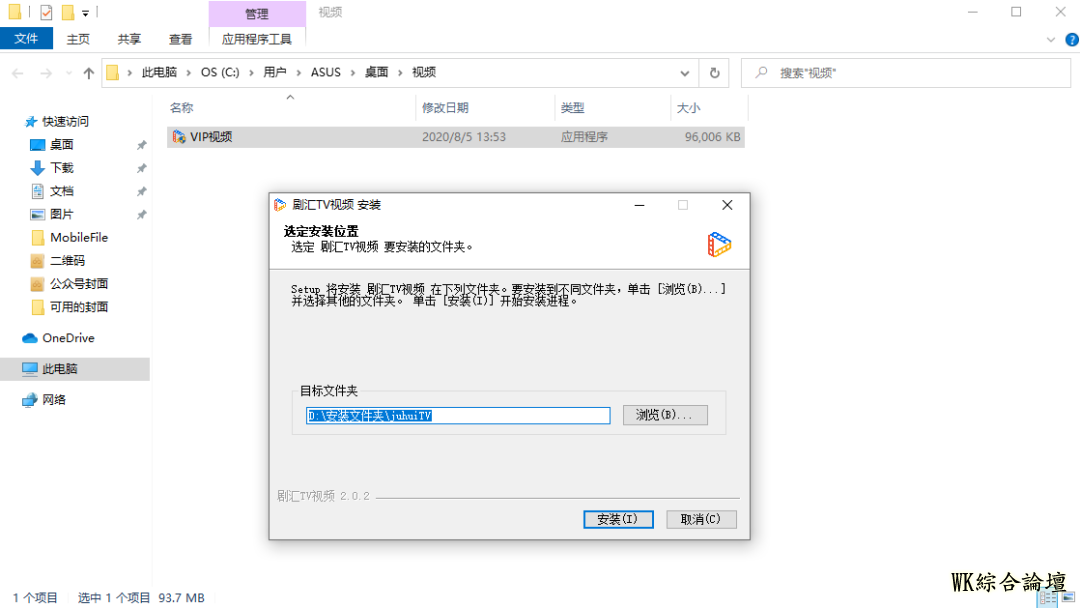Image resolution: width=1080 pixels, height=608 pixels.
Task: Expand the chevron after 桌面 in breadcrumb
Action: [400, 73]
